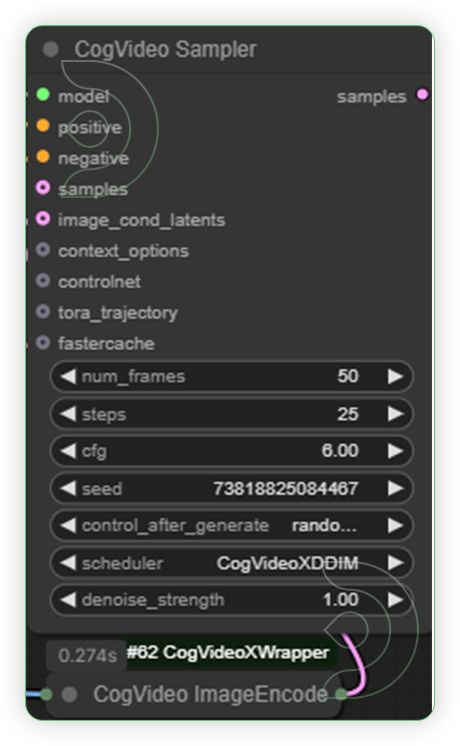
Task: Decrease num_frames with left arrow
Action: [68, 376]
